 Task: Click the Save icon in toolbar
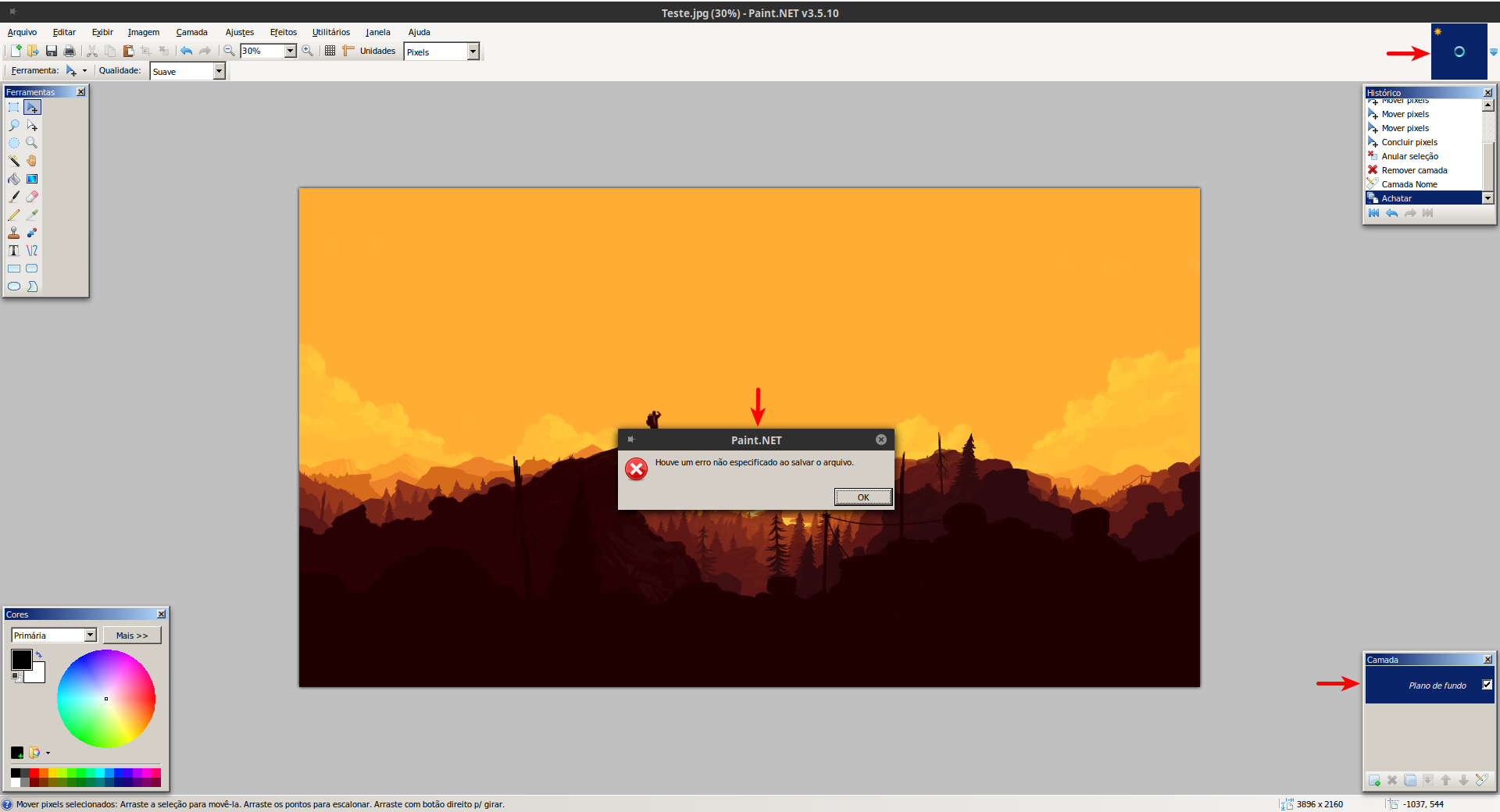[x=52, y=51]
